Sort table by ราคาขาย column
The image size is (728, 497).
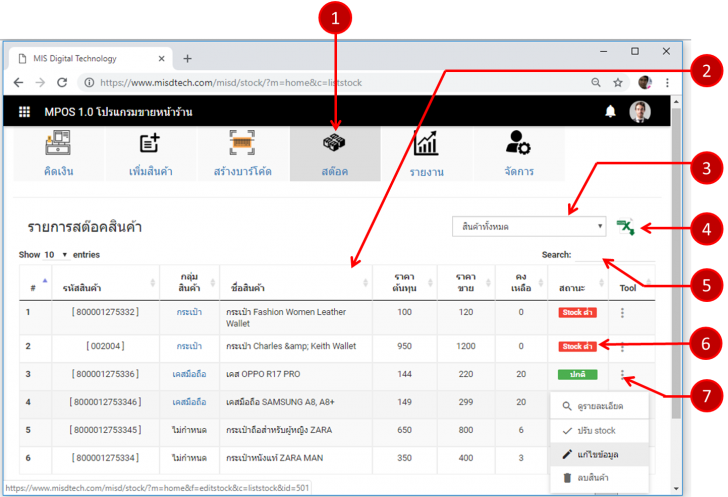(x=466, y=283)
